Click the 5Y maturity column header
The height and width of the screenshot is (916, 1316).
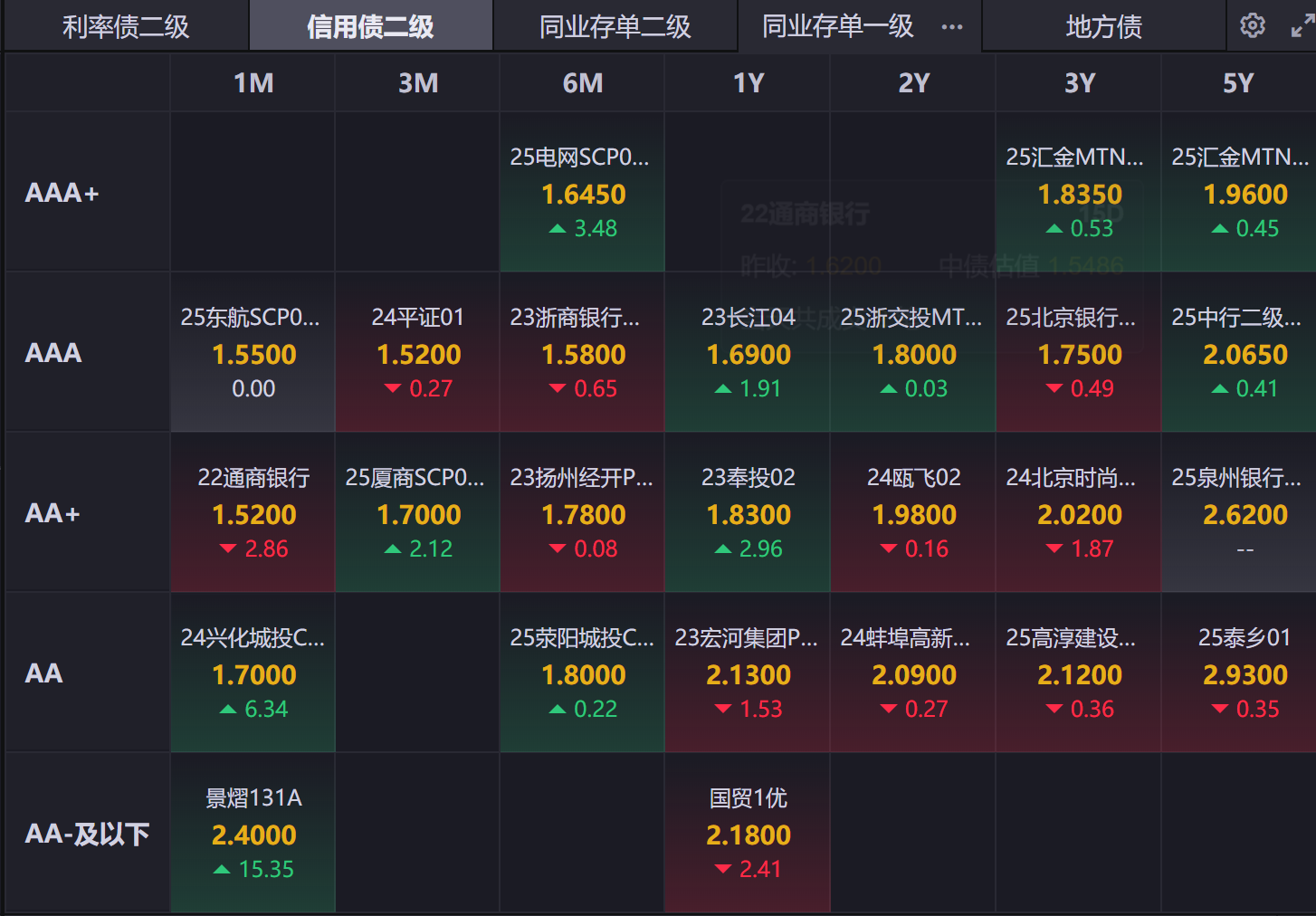1238,83
